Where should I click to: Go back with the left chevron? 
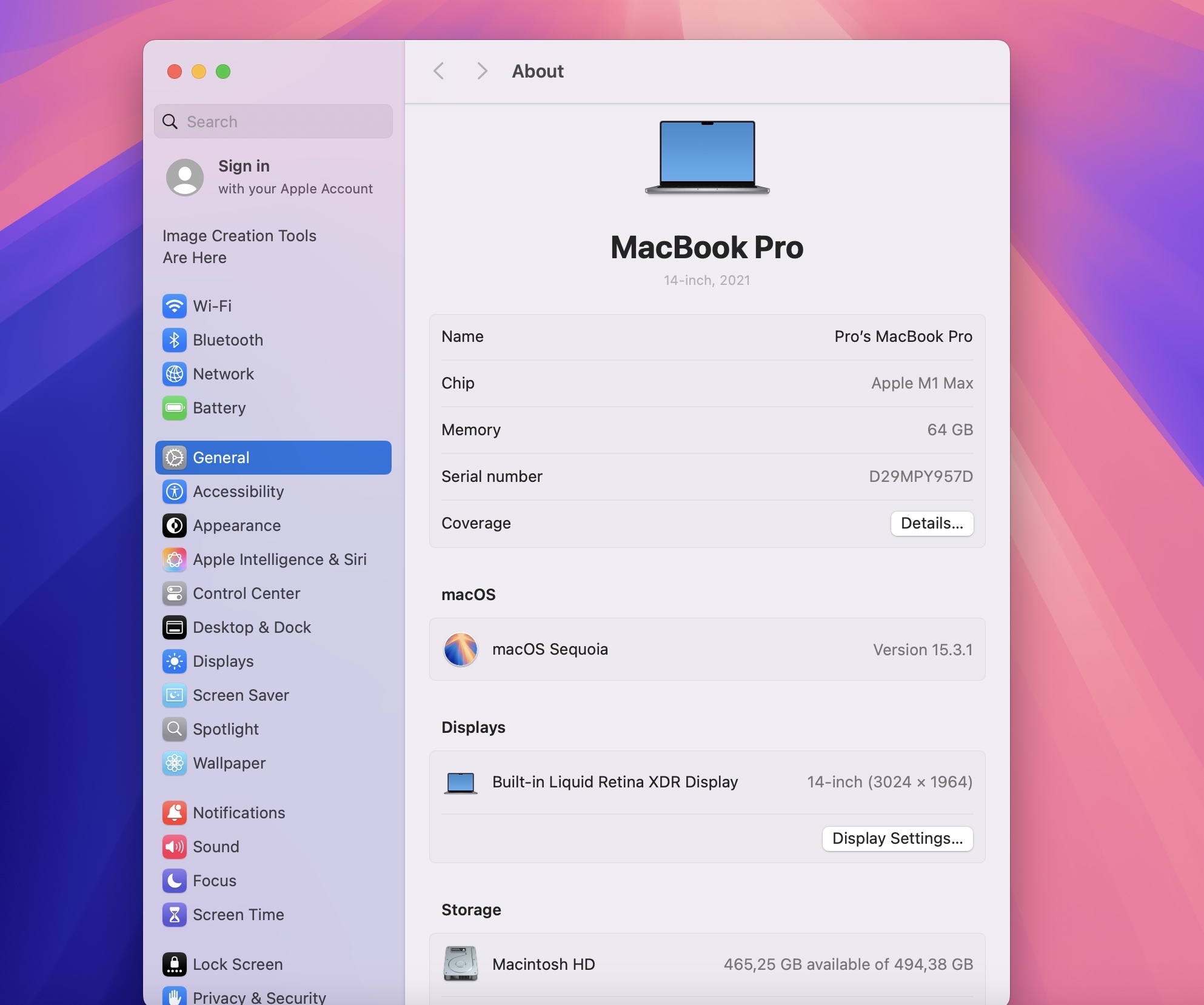(439, 72)
